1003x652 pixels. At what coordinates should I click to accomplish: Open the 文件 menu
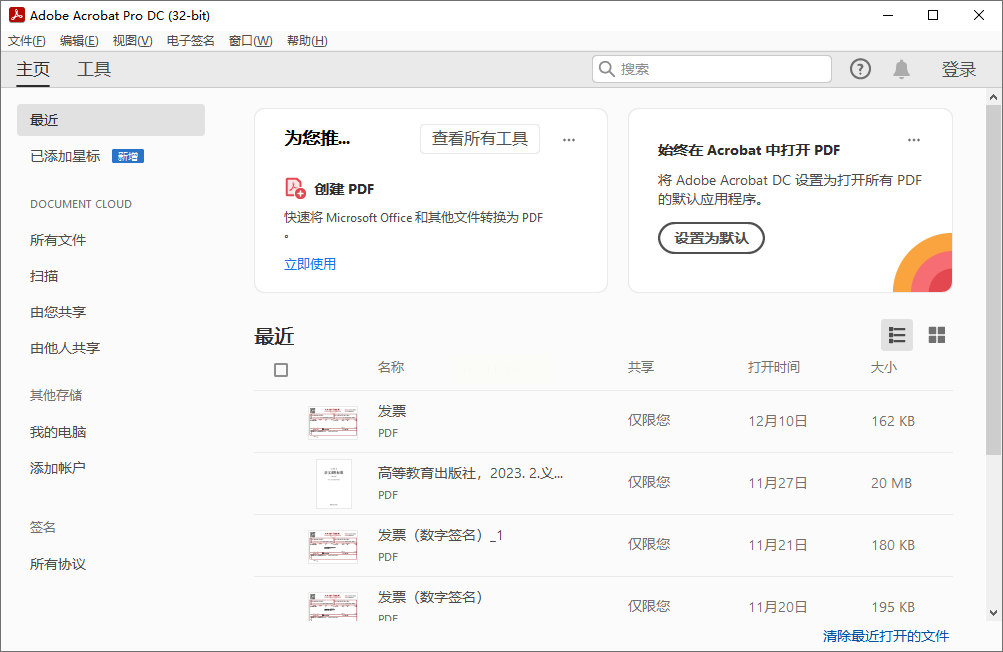[x=26, y=41]
